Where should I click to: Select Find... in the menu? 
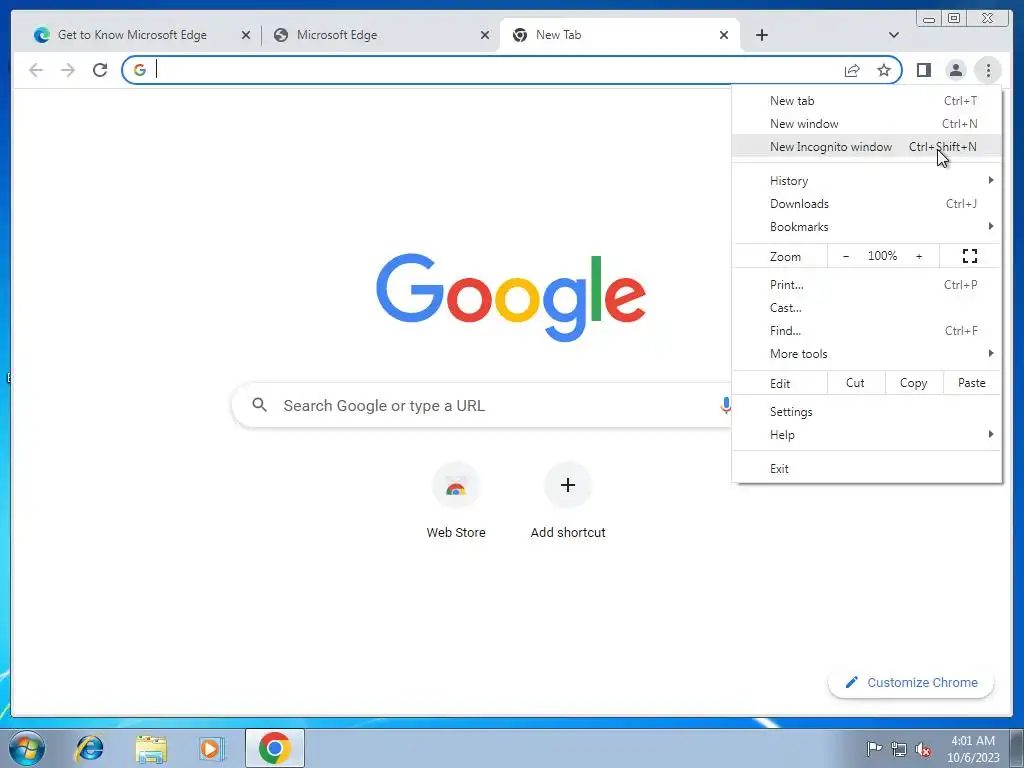[x=867, y=330]
